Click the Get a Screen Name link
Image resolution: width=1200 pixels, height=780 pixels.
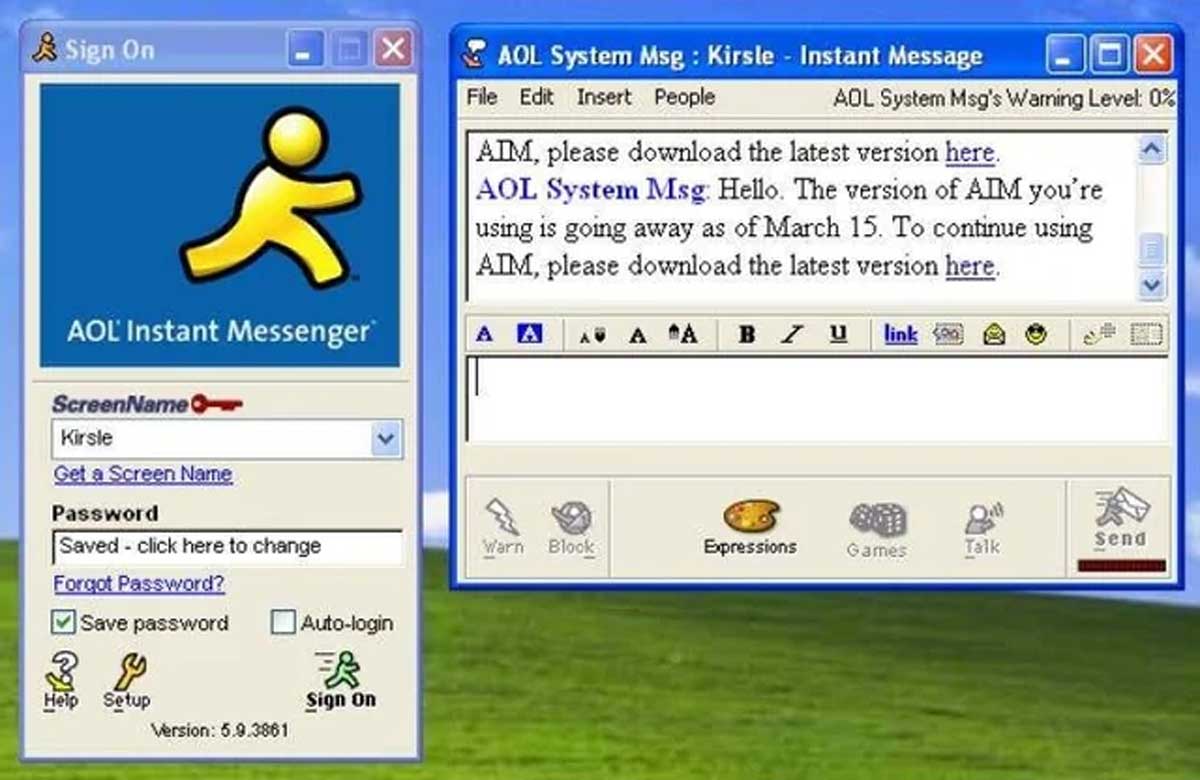142,473
